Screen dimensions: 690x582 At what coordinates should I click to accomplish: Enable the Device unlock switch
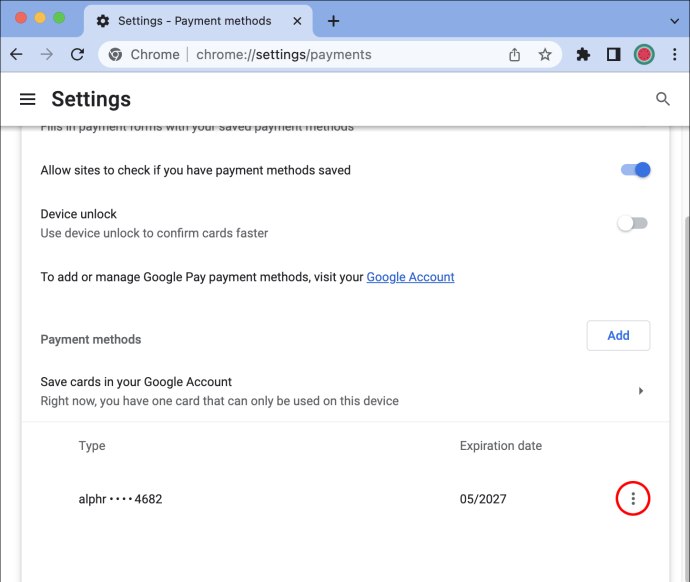(632, 223)
